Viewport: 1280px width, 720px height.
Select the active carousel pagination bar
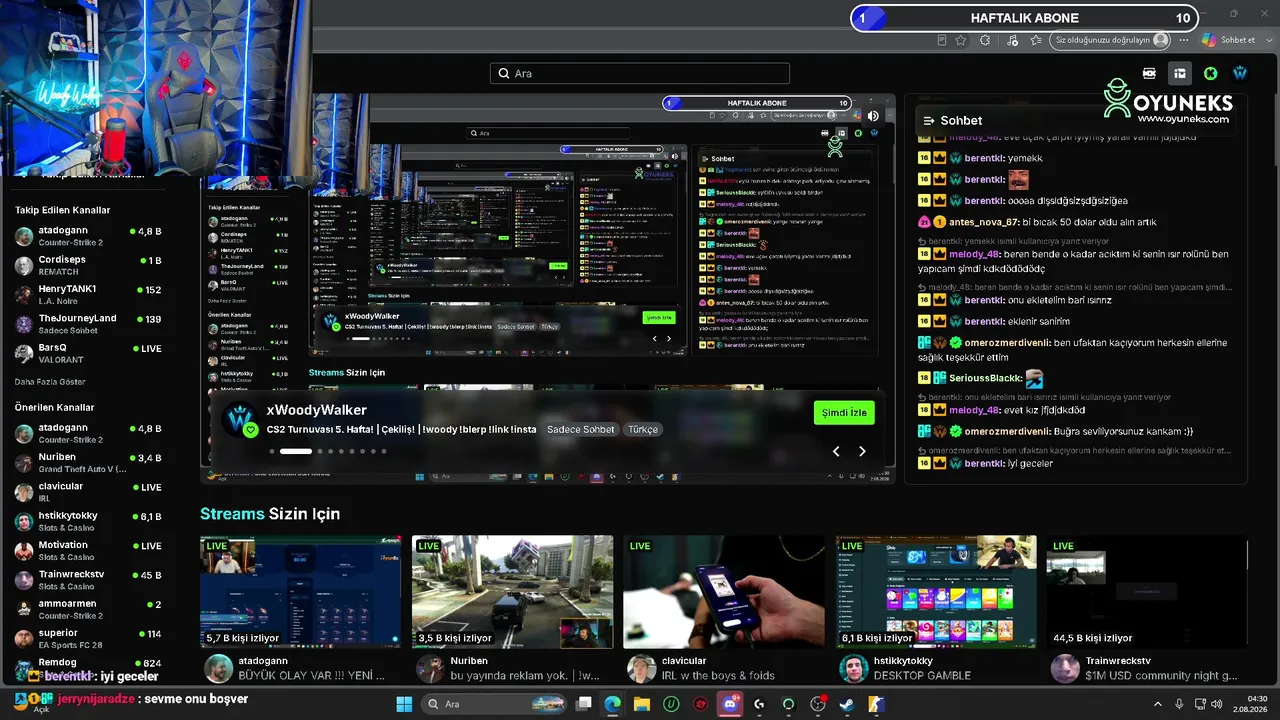click(296, 451)
